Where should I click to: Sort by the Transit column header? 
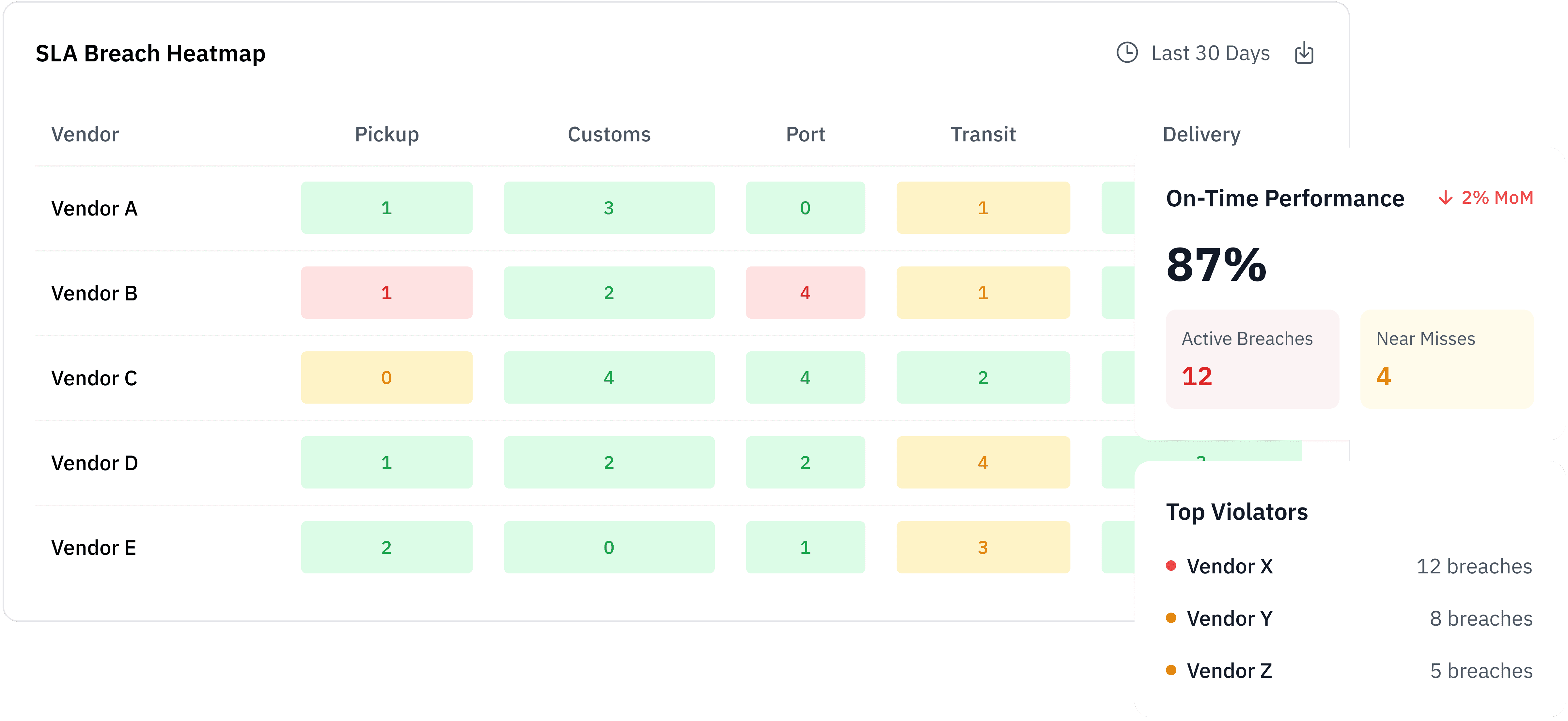click(983, 135)
